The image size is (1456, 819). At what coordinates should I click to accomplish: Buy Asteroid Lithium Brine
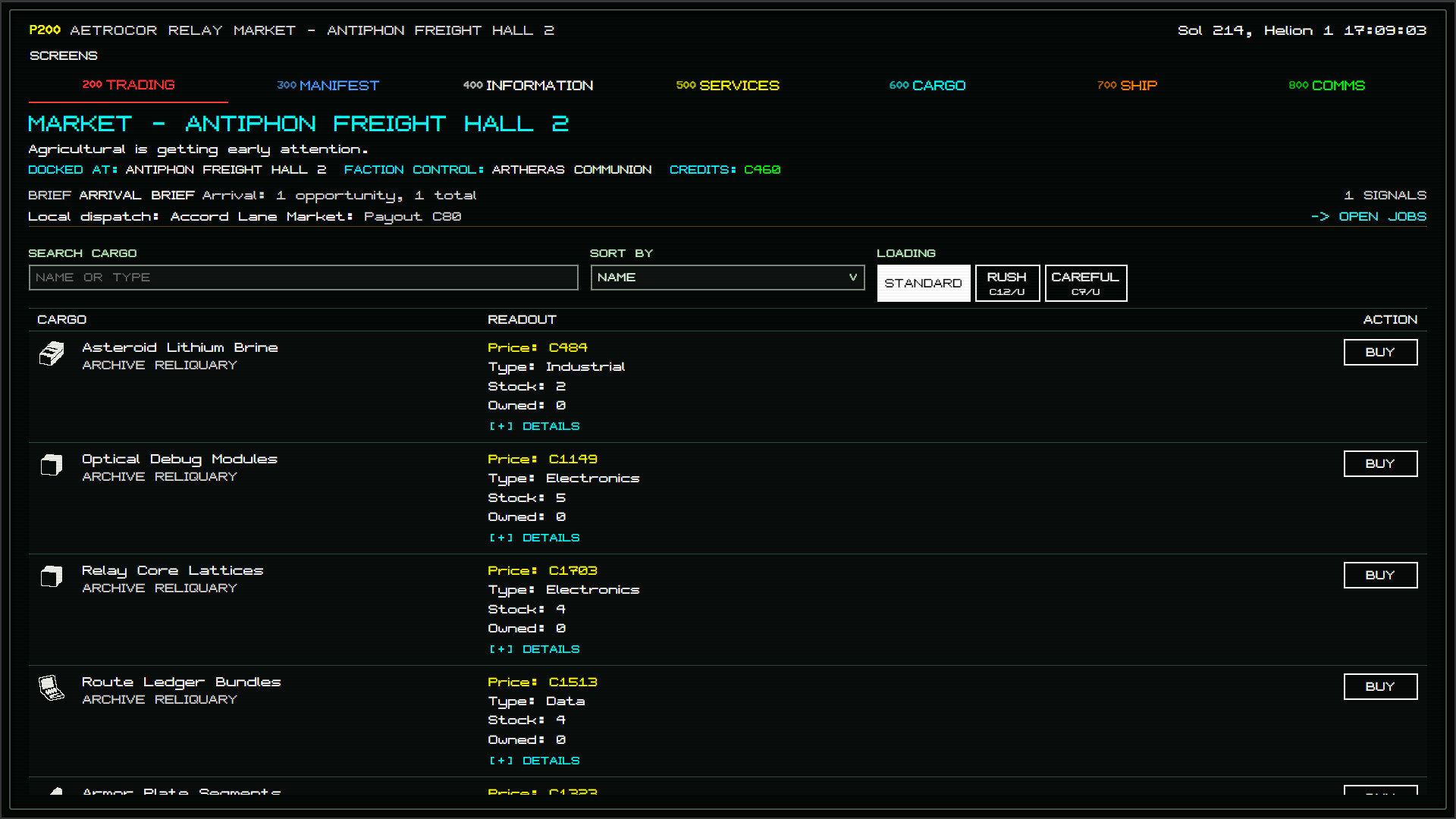click(x=1380, y=353)
